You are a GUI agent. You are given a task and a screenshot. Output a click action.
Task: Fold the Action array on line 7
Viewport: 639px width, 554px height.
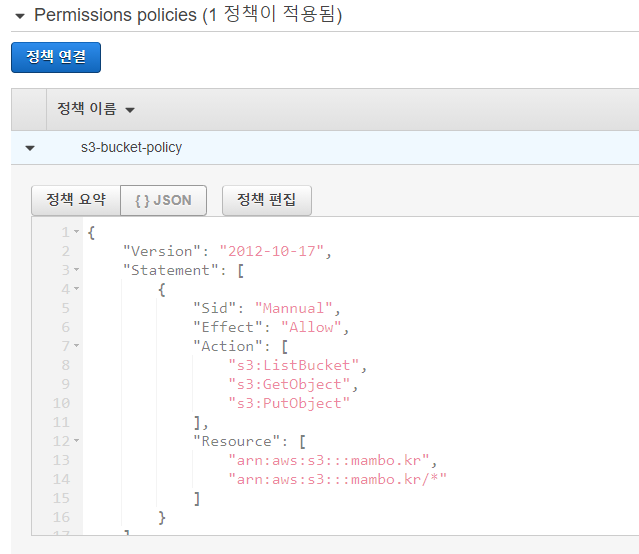76,346
